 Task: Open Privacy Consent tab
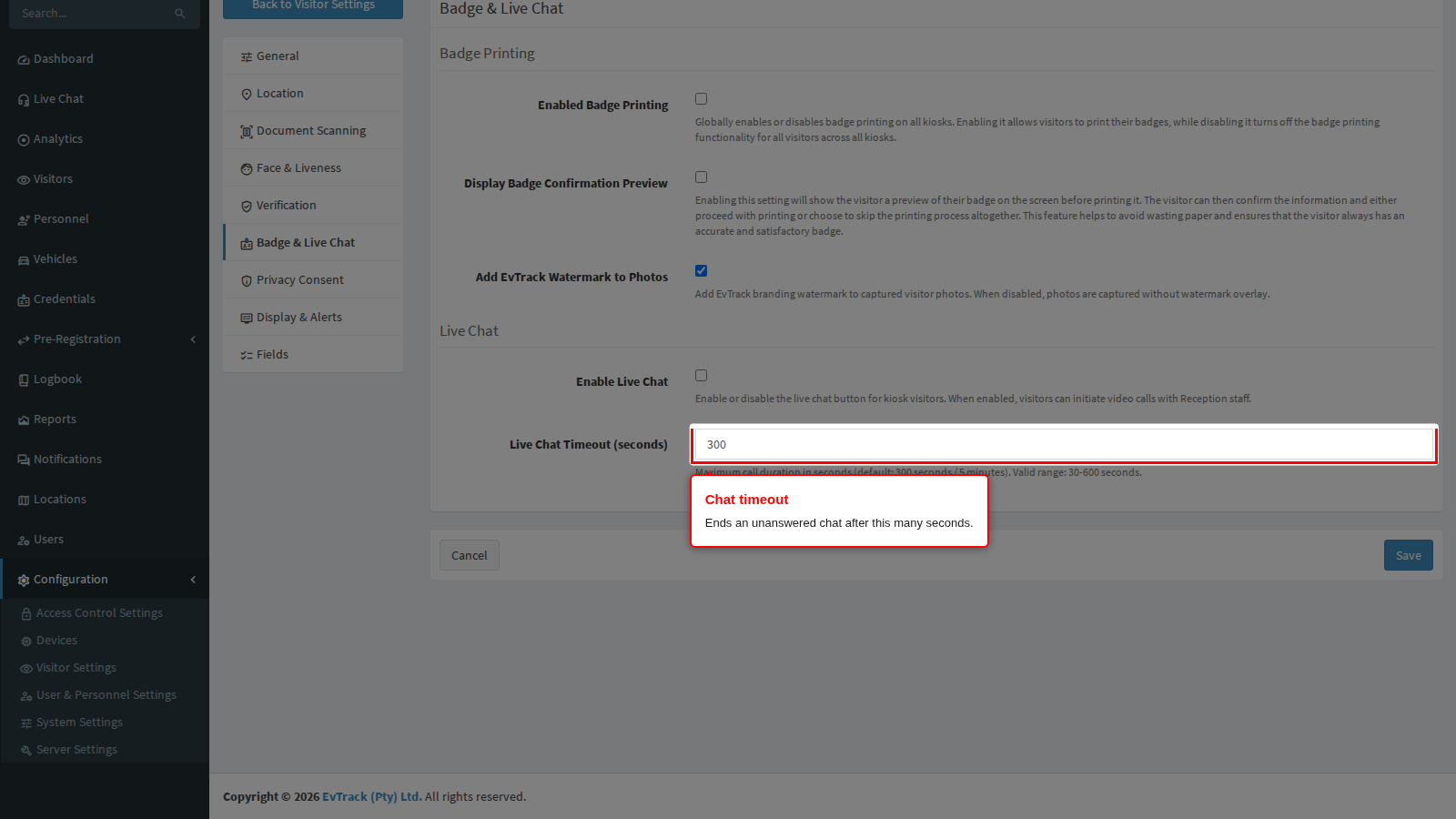pos(314,279)
